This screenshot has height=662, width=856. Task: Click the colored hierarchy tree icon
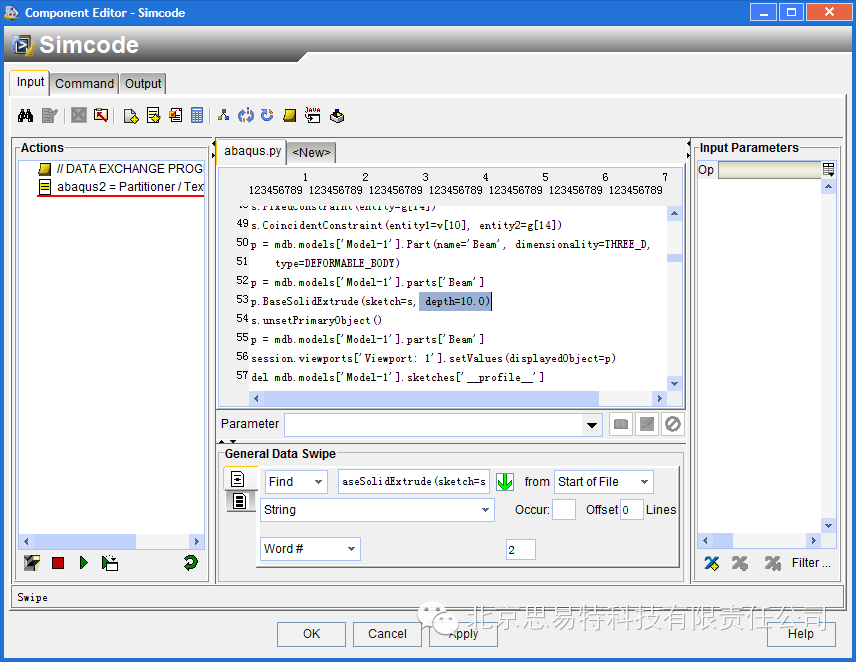[223, 115]
